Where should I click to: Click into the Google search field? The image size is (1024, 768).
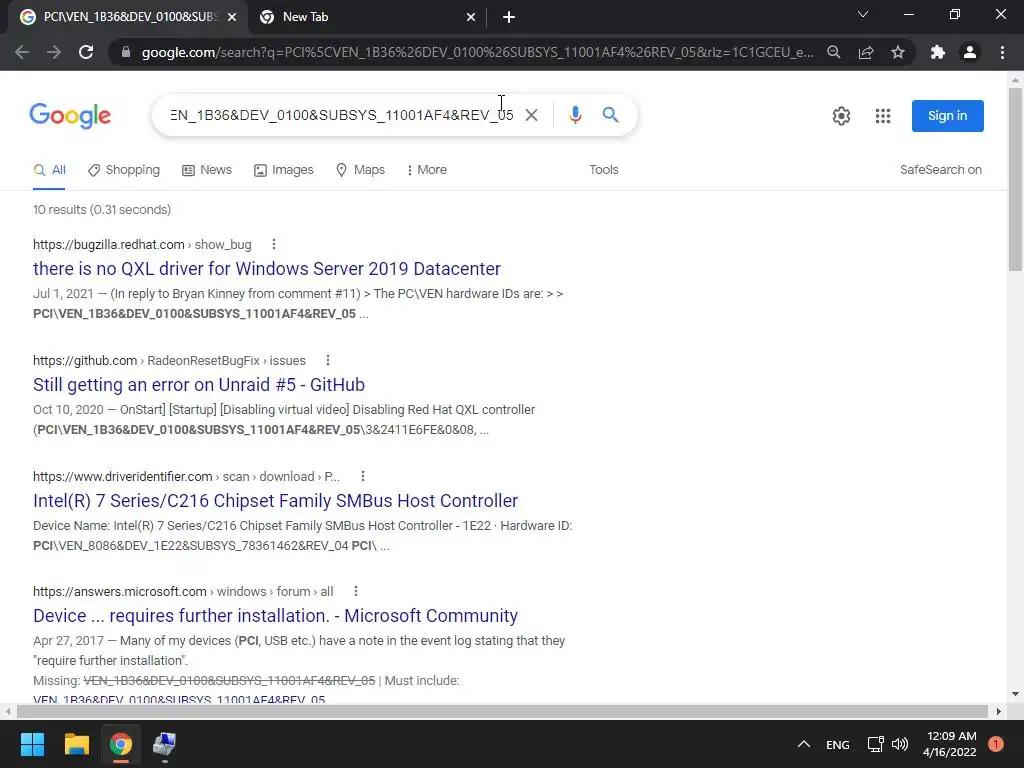[x=342, y=115]
